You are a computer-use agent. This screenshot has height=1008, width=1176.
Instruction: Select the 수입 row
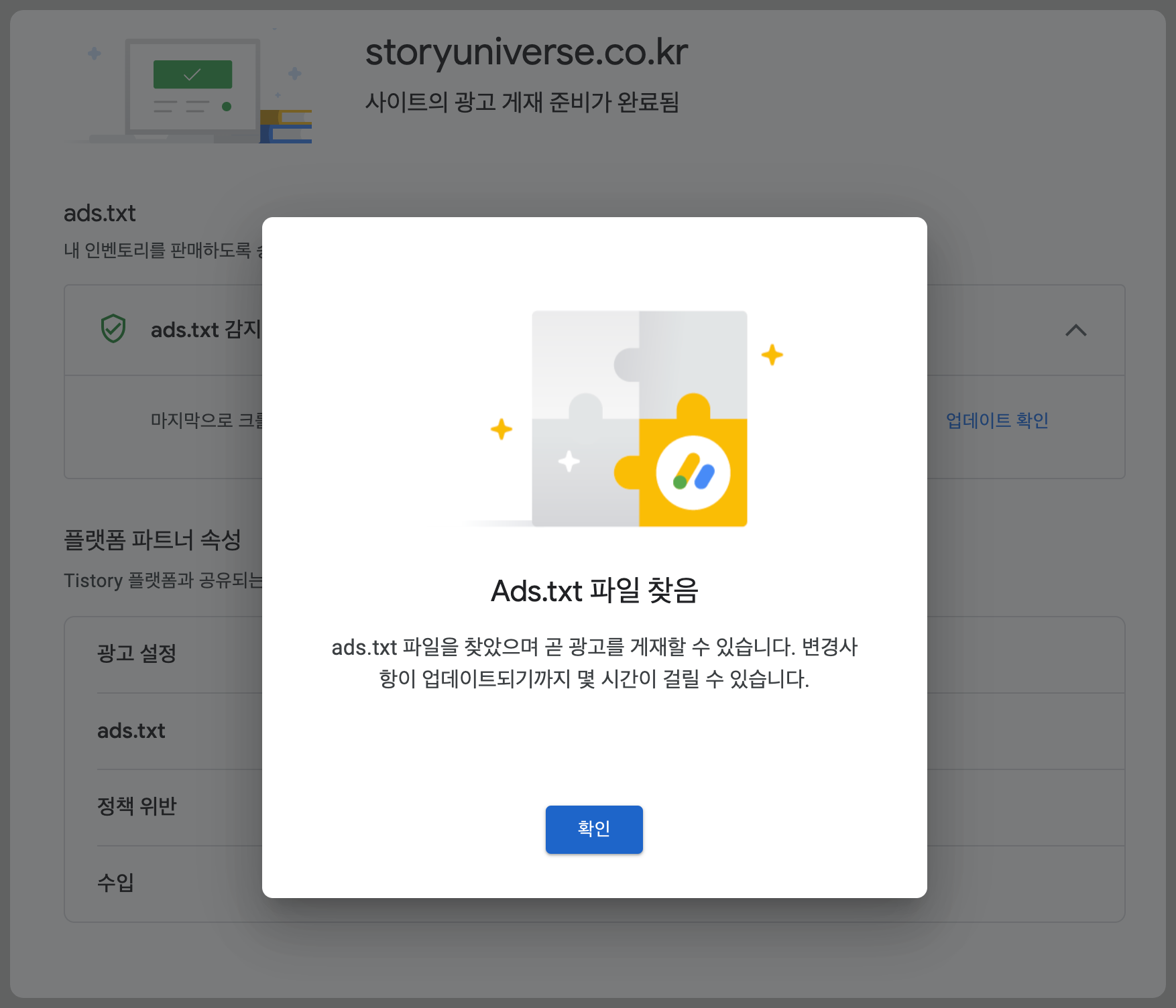(x=595, y=883)
